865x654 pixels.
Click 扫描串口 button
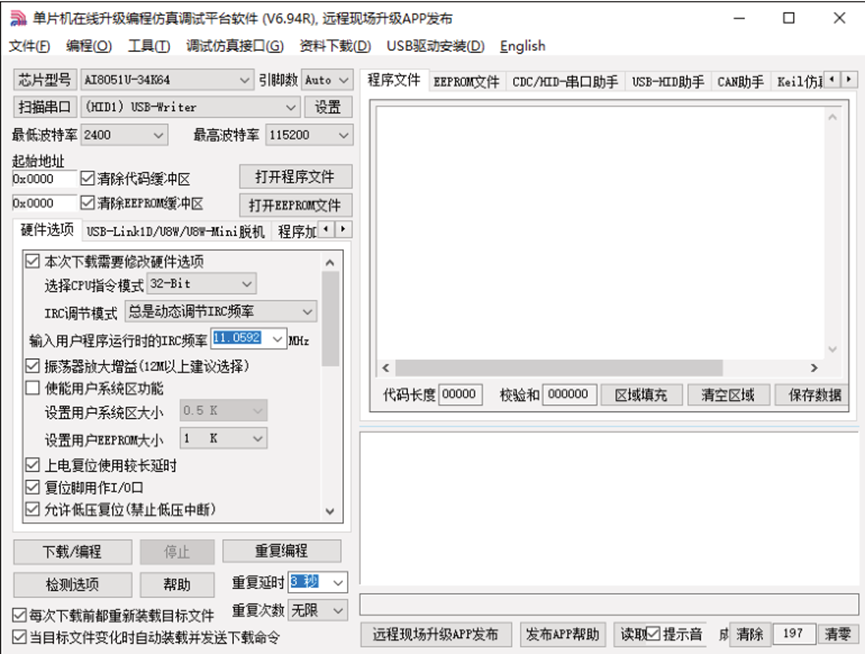point(45,107)
